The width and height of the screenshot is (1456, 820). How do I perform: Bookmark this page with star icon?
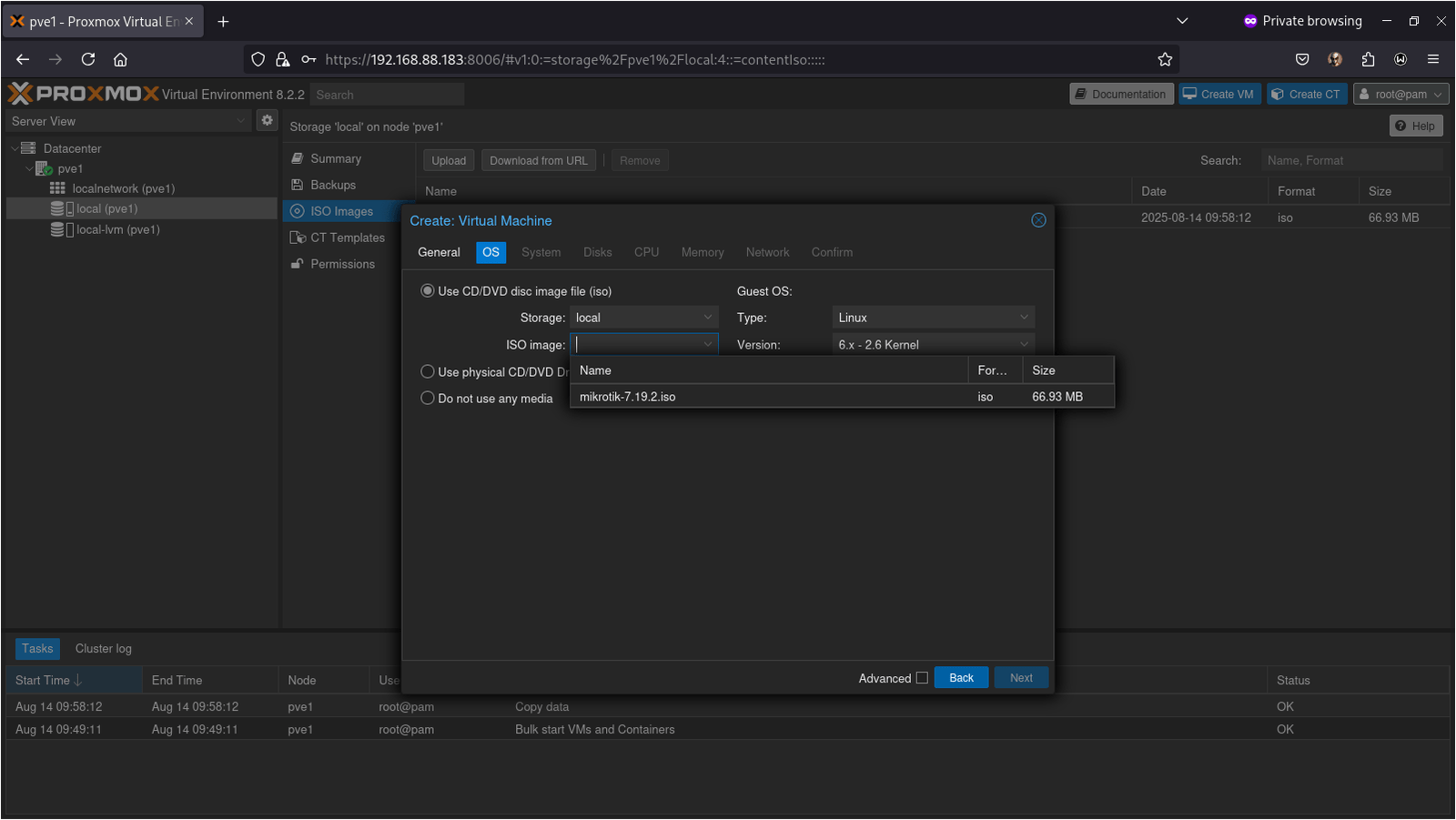[x=1165, y=59]
